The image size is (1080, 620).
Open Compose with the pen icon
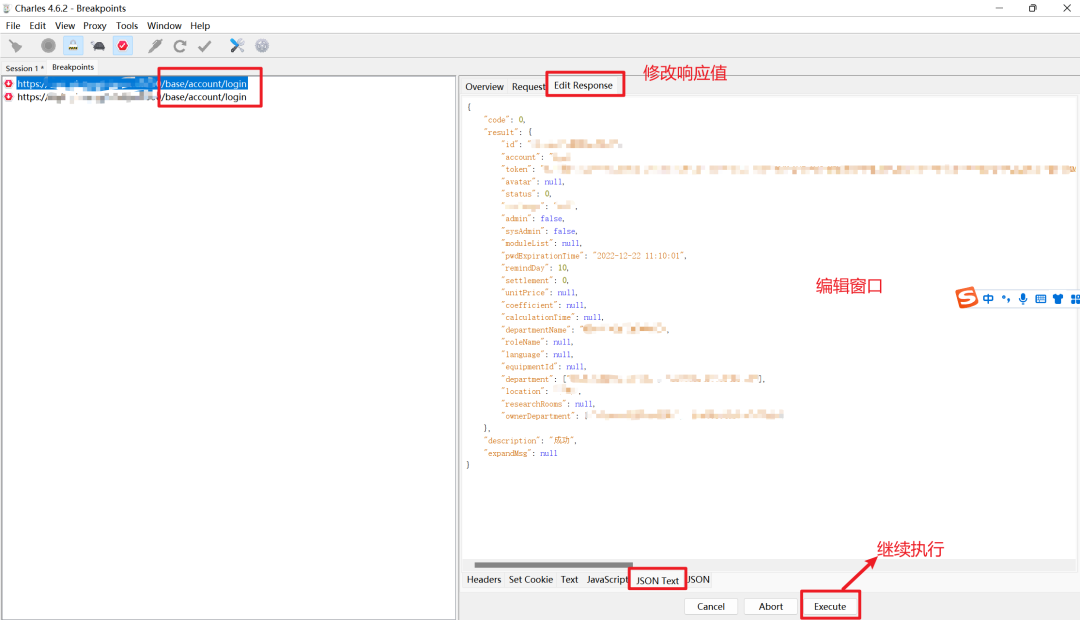coord(155,46)
